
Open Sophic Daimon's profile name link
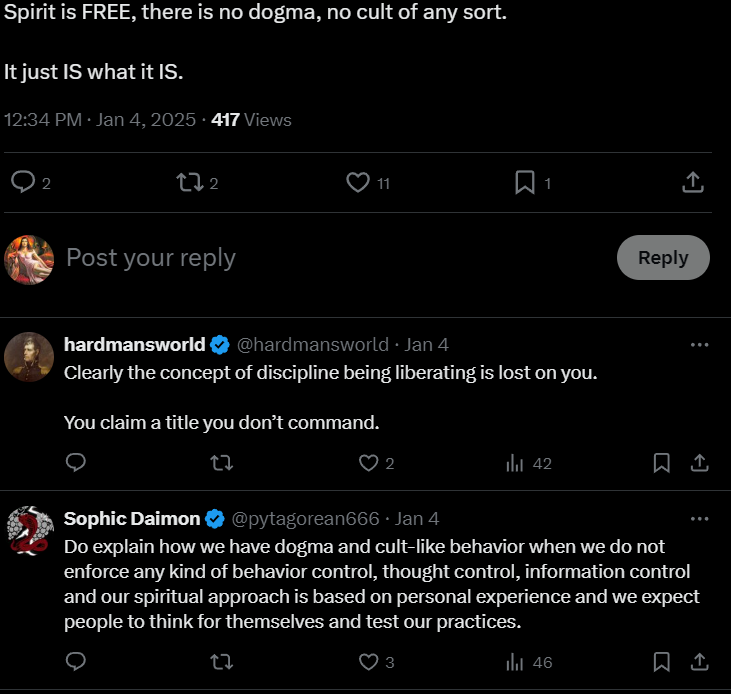coord(132,518)
